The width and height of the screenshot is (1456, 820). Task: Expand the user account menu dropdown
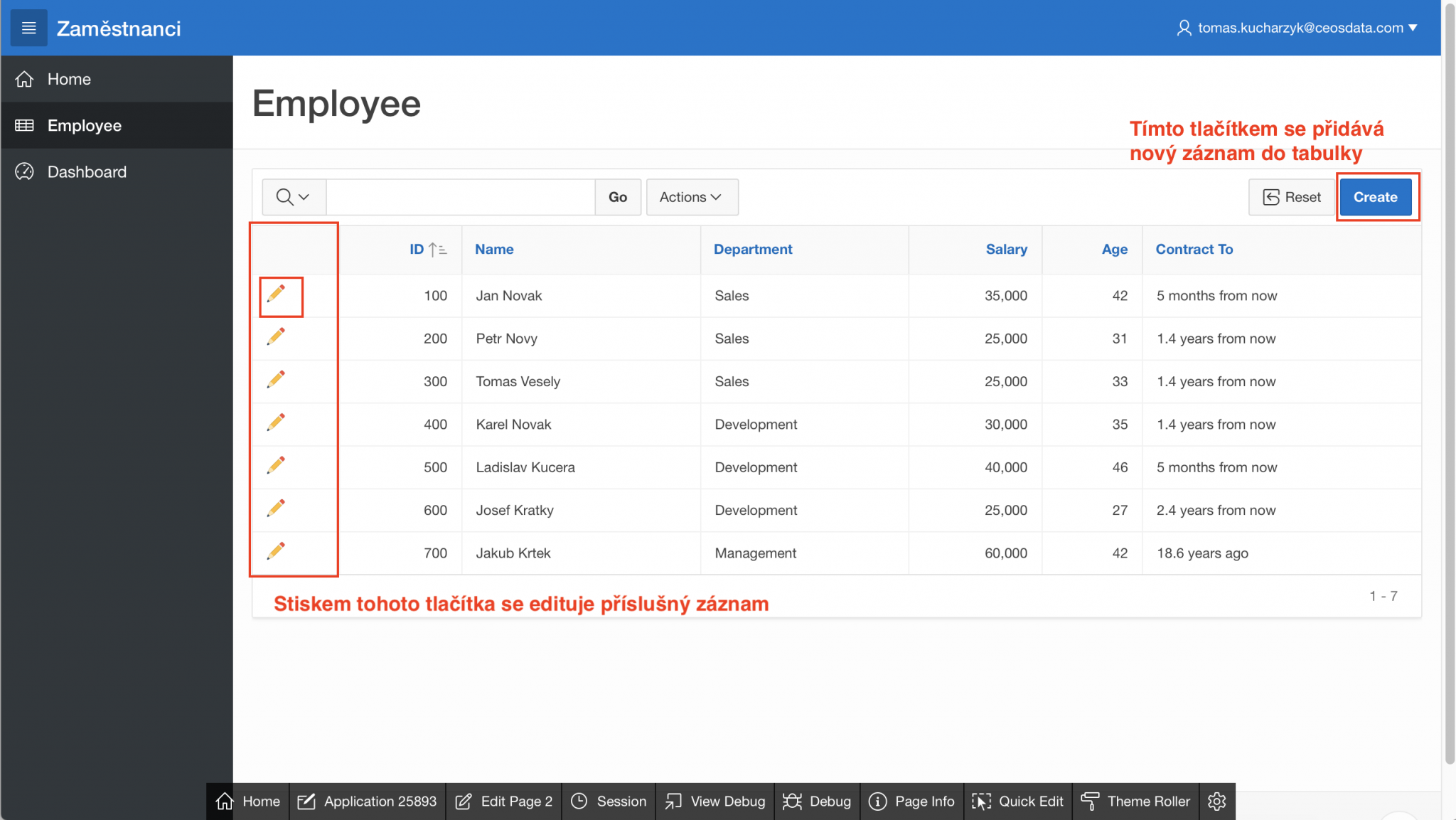coord(1297,28)
